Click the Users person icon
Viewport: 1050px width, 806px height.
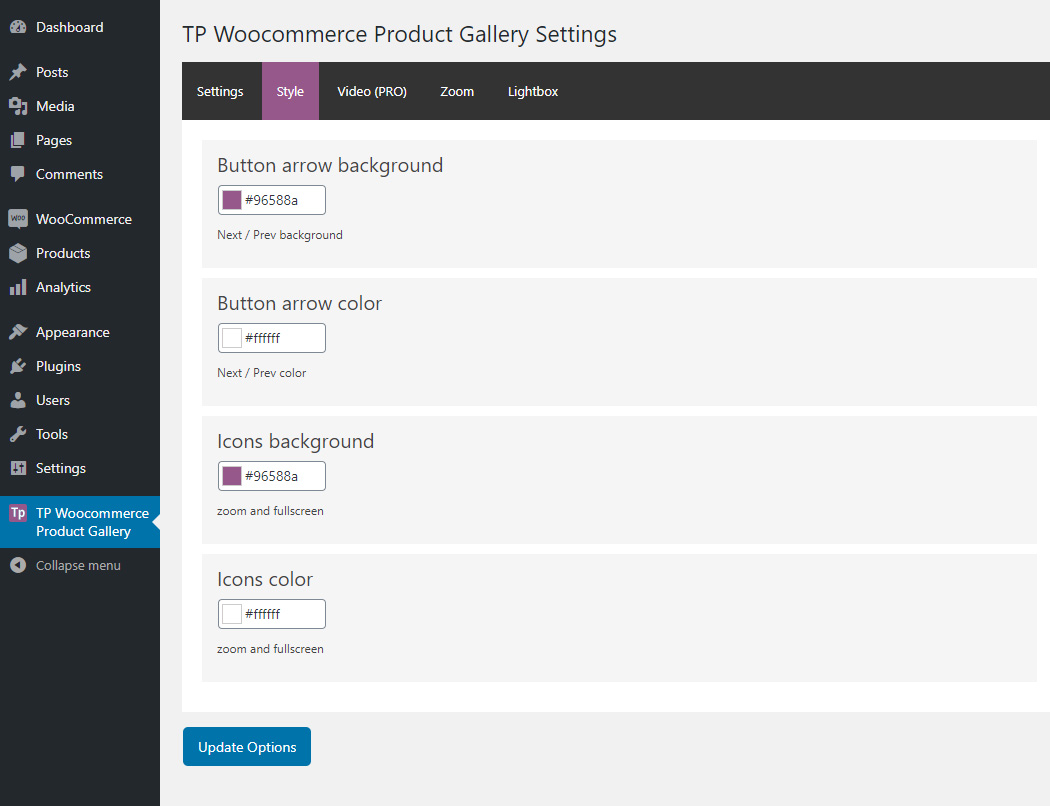pyautogui.click(x=18, y=400)
